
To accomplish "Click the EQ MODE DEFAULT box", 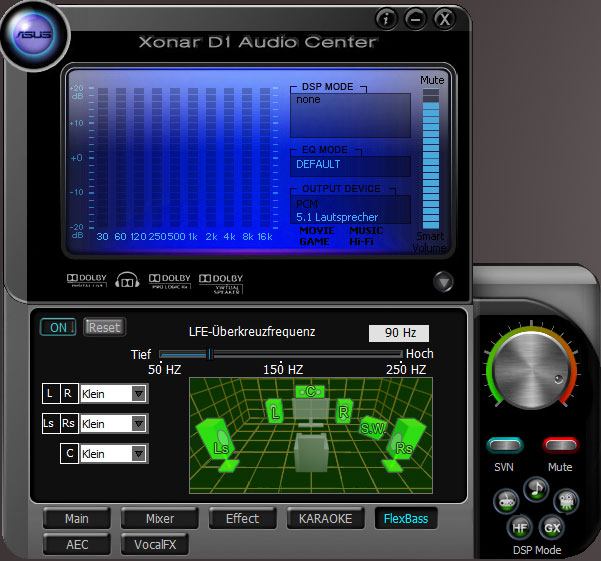I will [x=350, y=166].
